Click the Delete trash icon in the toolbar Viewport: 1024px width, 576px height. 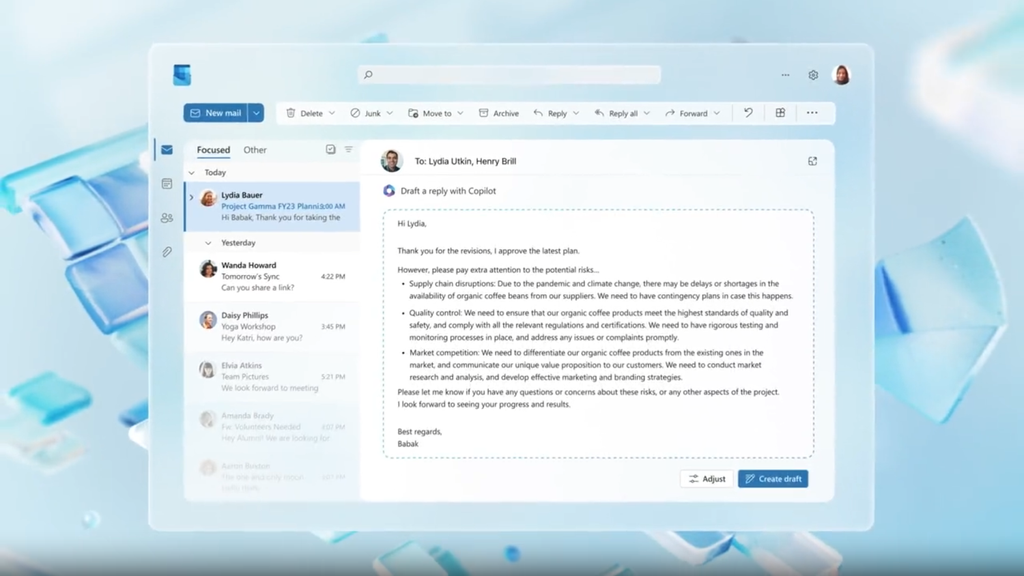pyautogui.click(x=290, y=113)
